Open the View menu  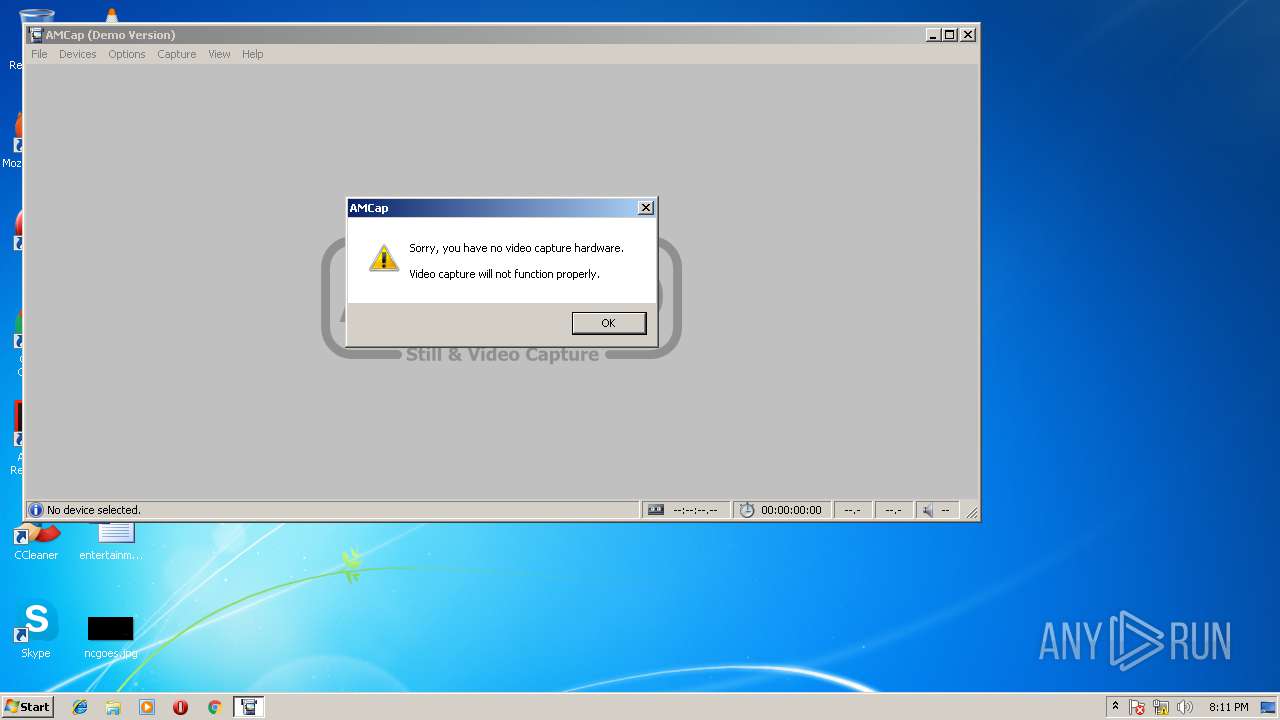219,54
